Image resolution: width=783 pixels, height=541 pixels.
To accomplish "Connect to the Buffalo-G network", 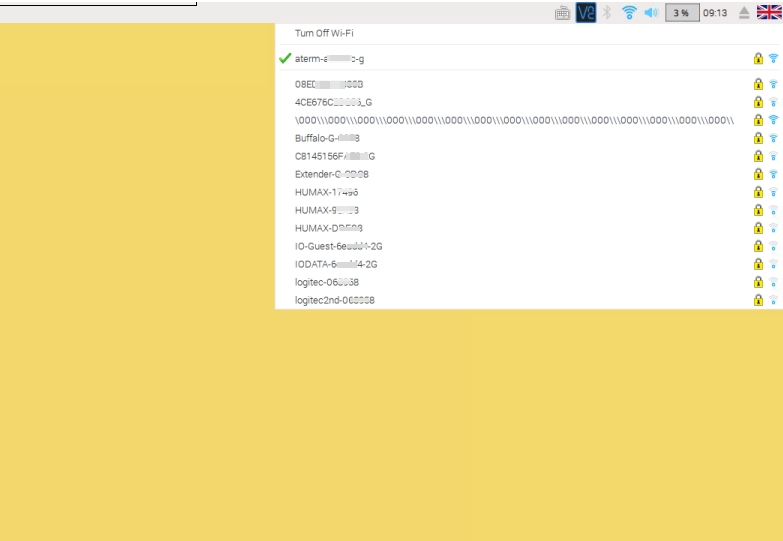I will (x=327, y=138).
